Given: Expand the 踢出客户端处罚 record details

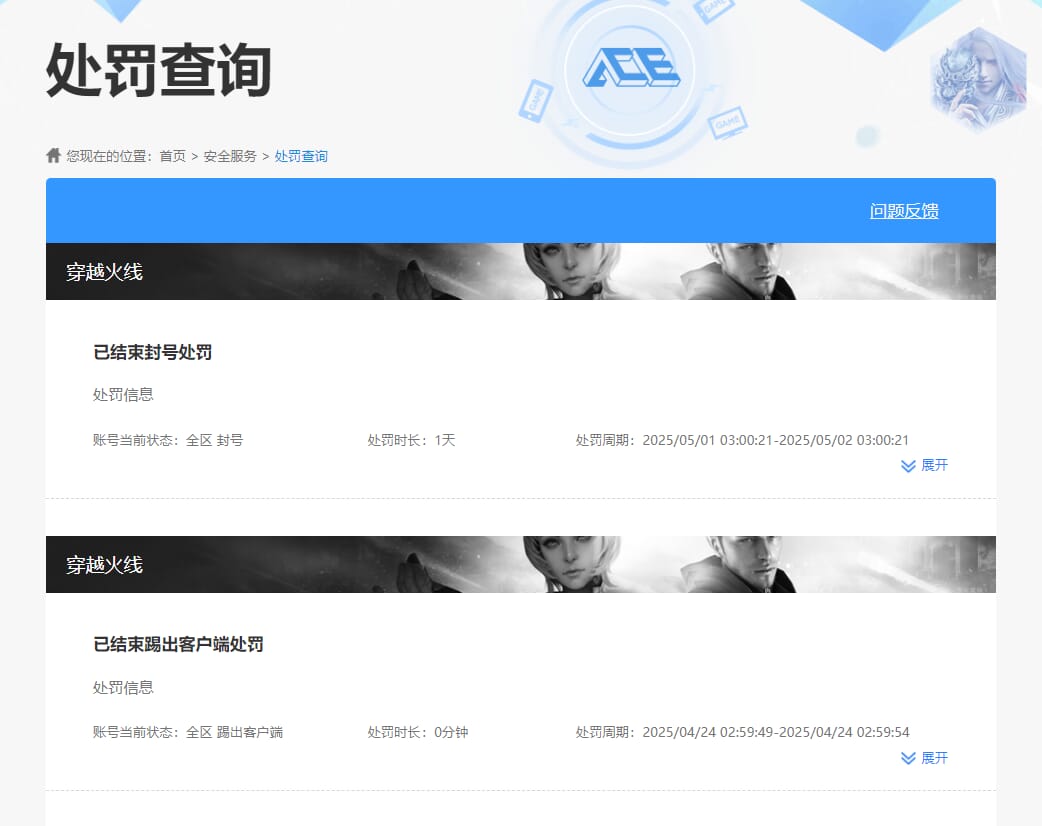Looking at the screenshot, I should point(924,758).
